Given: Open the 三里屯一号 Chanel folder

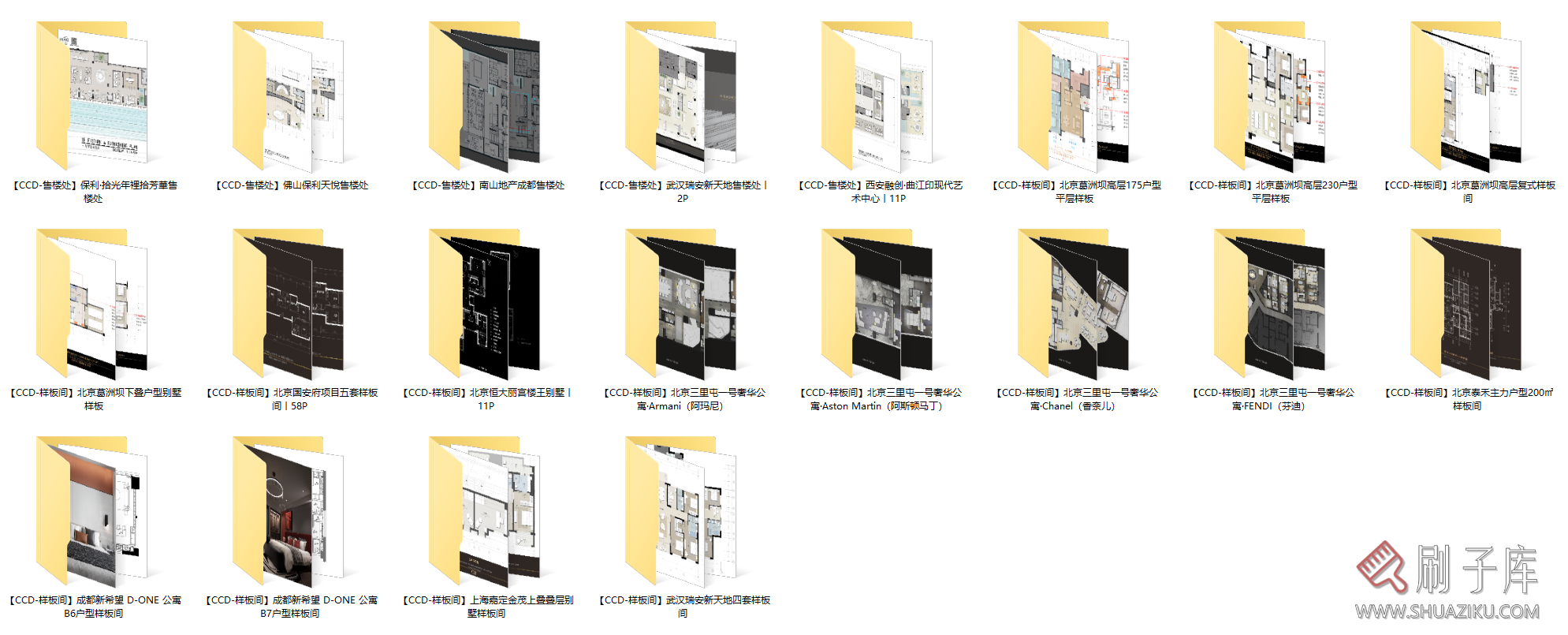Looking at the screenshot, I should [1074, 304].
